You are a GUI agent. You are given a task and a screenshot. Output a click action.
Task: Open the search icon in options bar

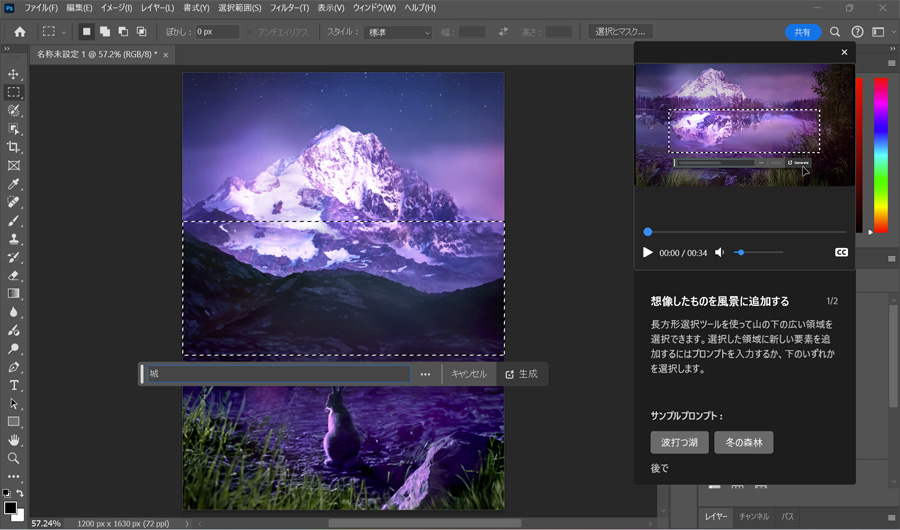(835, 32)
